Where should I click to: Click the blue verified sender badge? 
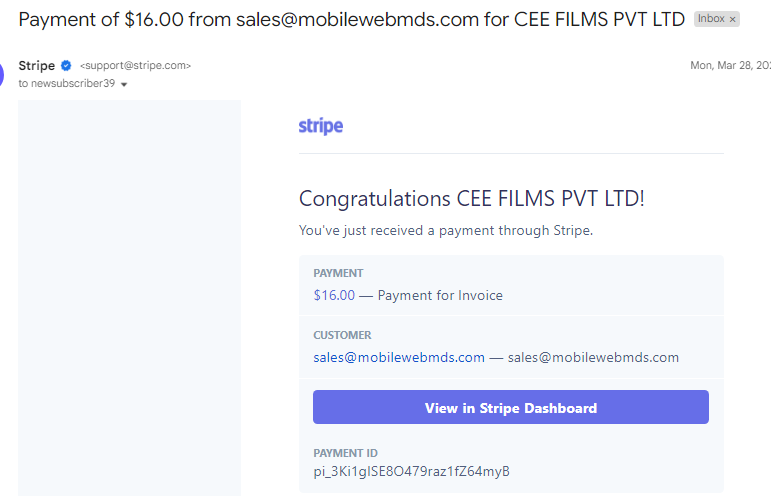[66, 65]
